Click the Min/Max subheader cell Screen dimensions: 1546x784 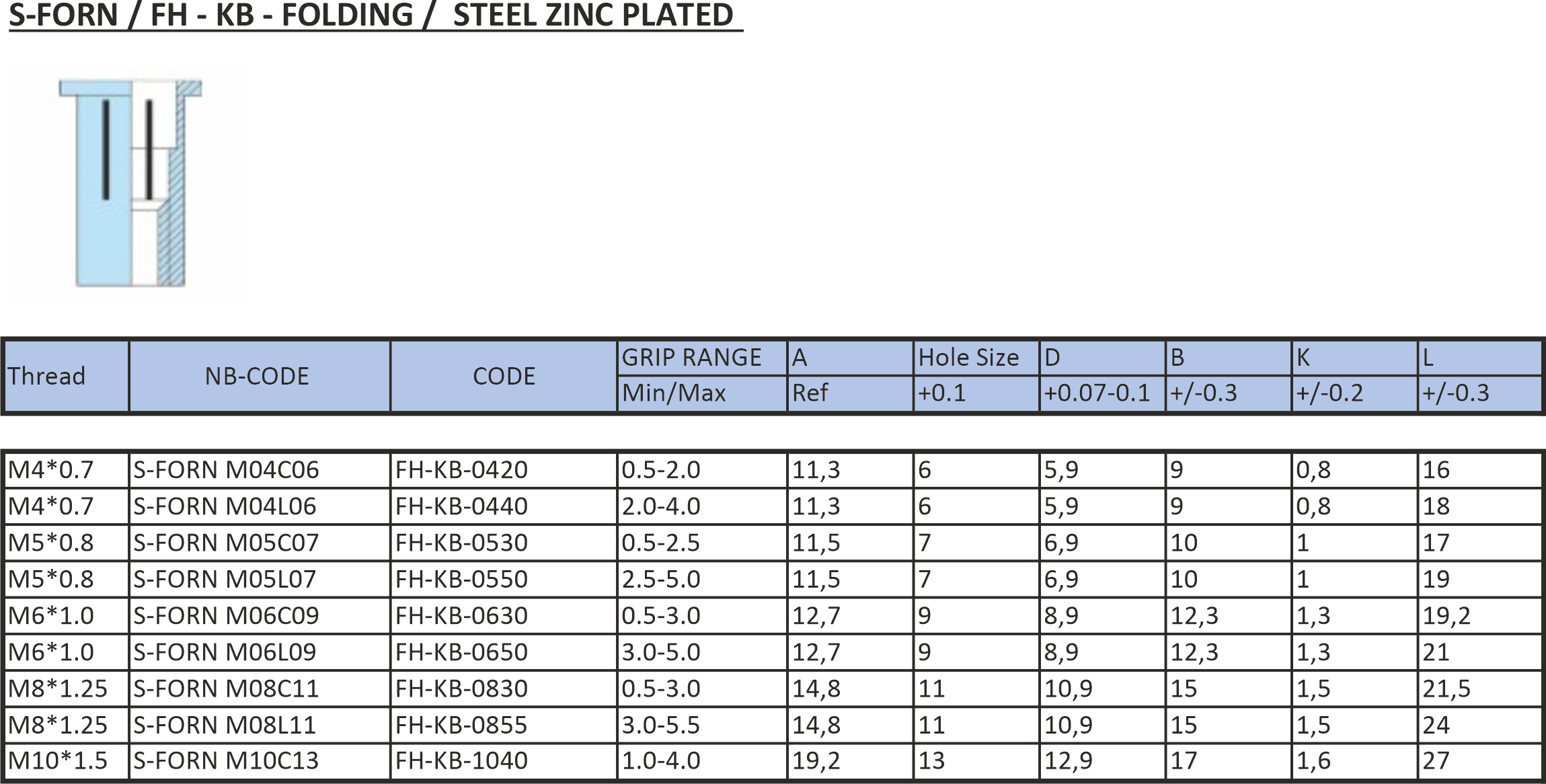point(702,393)
